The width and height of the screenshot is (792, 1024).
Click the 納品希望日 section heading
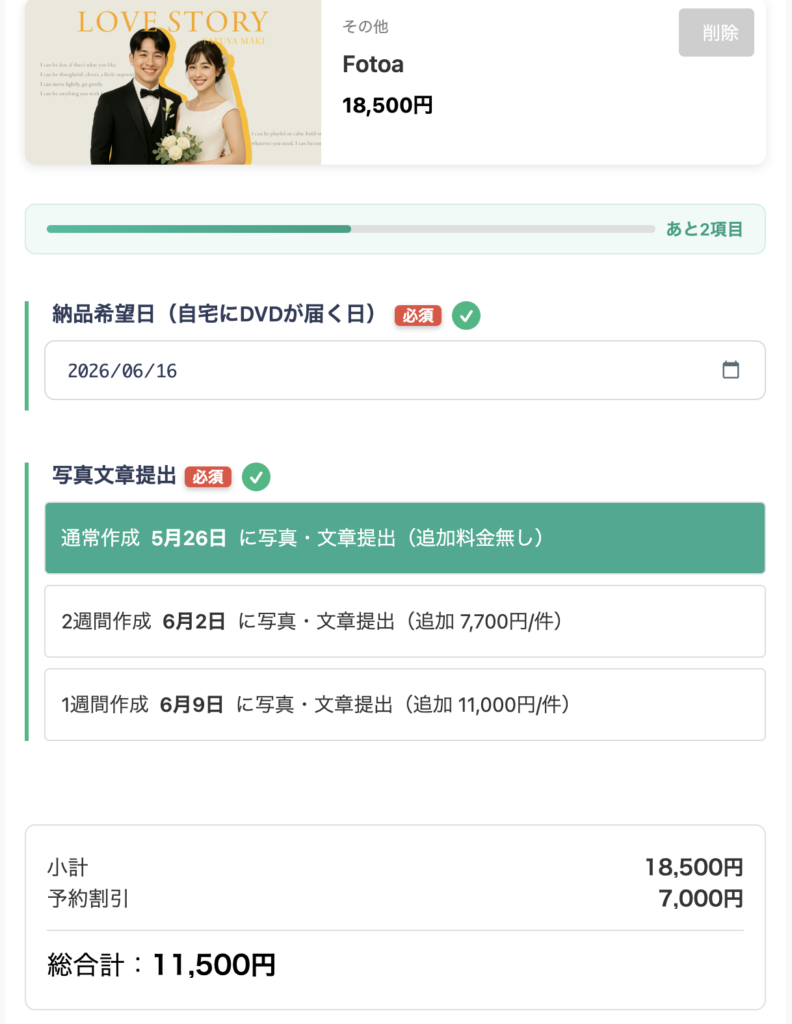[215, 314]
